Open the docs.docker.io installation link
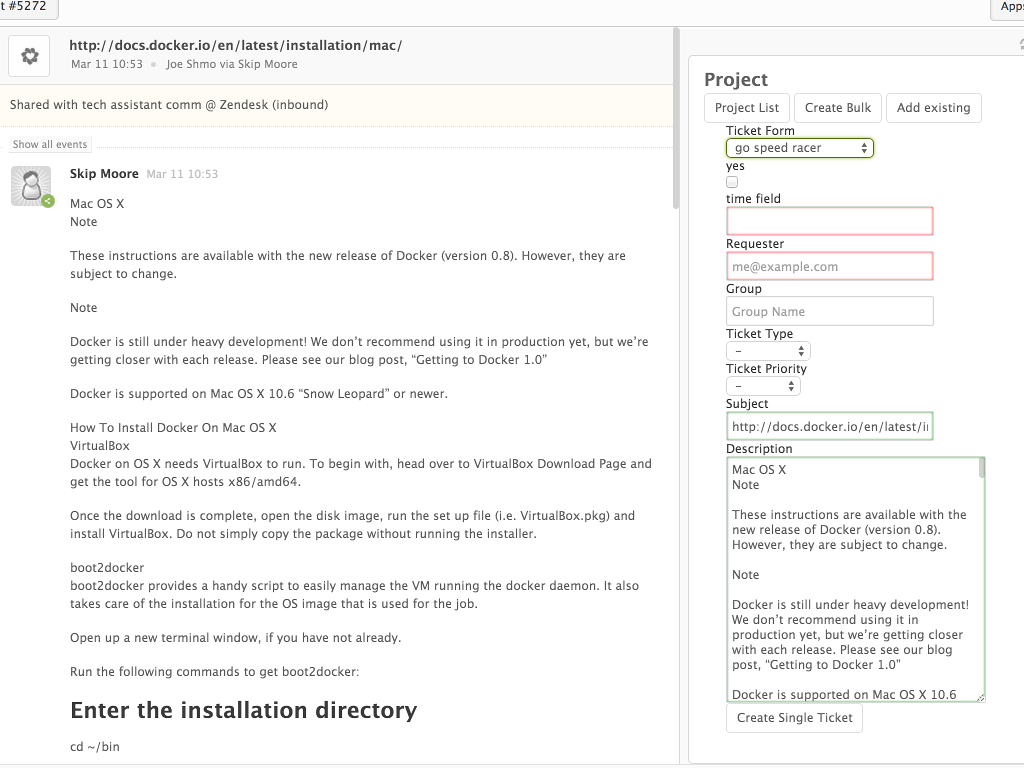The height and width of the screenshot is (768, 1024). point(236,45)
